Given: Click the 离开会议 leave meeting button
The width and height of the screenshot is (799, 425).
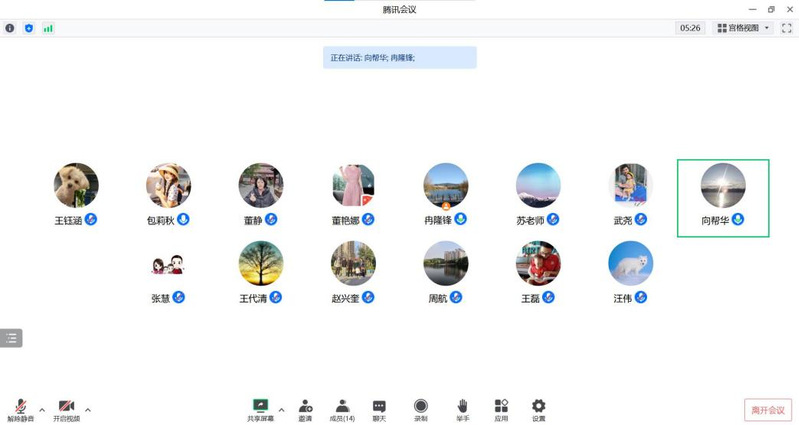Looking at the screenshot, I should (x=768, y=410).
